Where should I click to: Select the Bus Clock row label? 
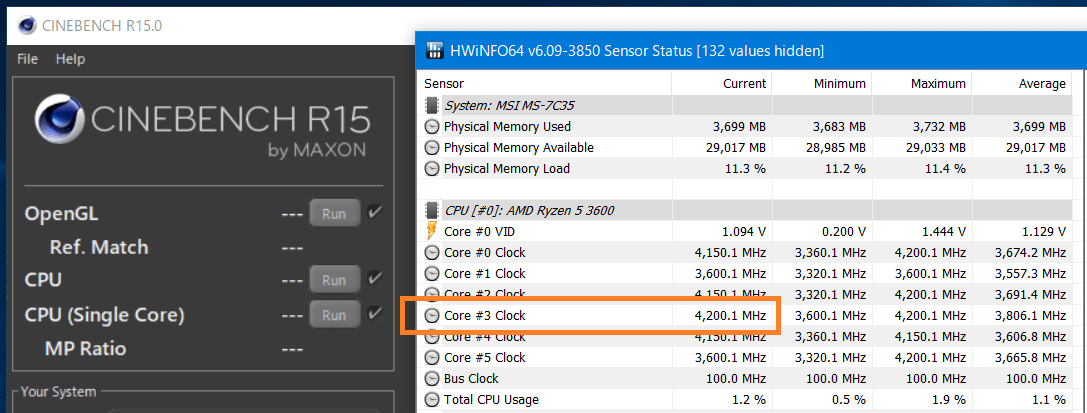(471, 378)
